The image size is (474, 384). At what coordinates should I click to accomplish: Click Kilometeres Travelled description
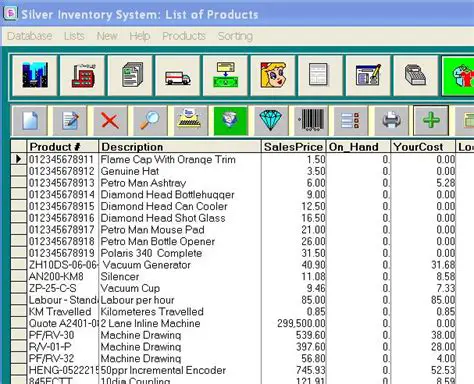(x=180, y=312)
